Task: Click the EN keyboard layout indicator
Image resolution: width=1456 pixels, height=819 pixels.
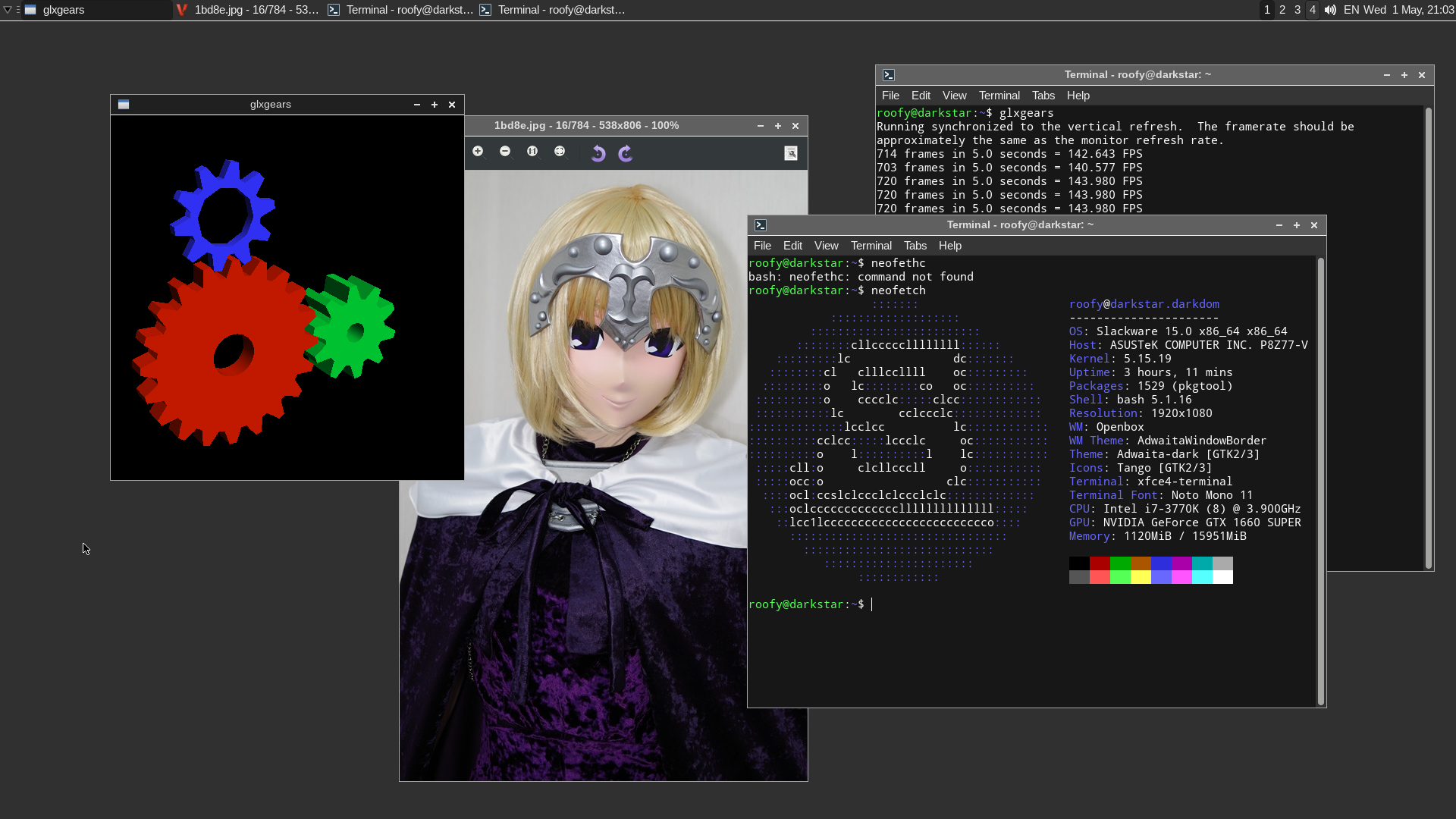Action: pyautogui.click(x=1351, y=10)
